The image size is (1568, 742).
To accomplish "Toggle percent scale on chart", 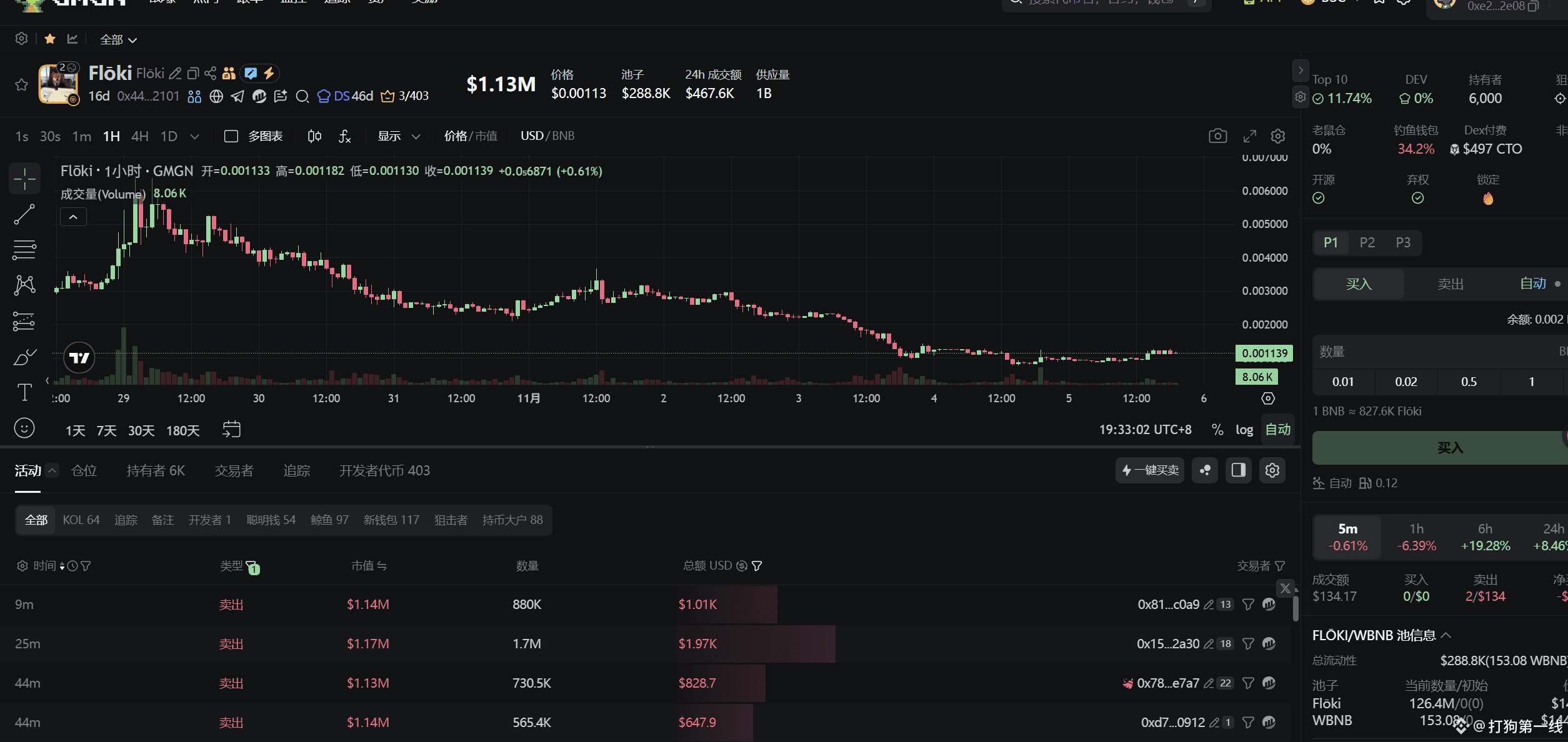I will point(1217,430).
